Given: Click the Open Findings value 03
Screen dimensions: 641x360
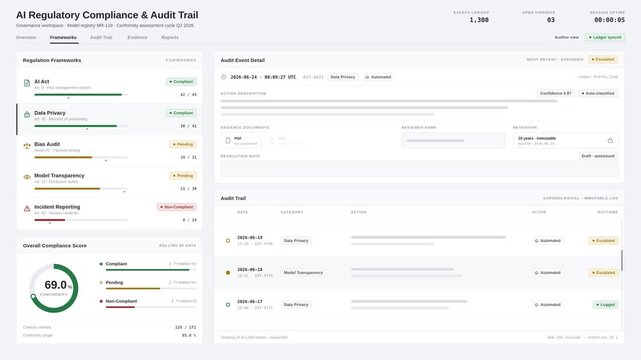Looking at the screenshot, I should coord(551,20).
